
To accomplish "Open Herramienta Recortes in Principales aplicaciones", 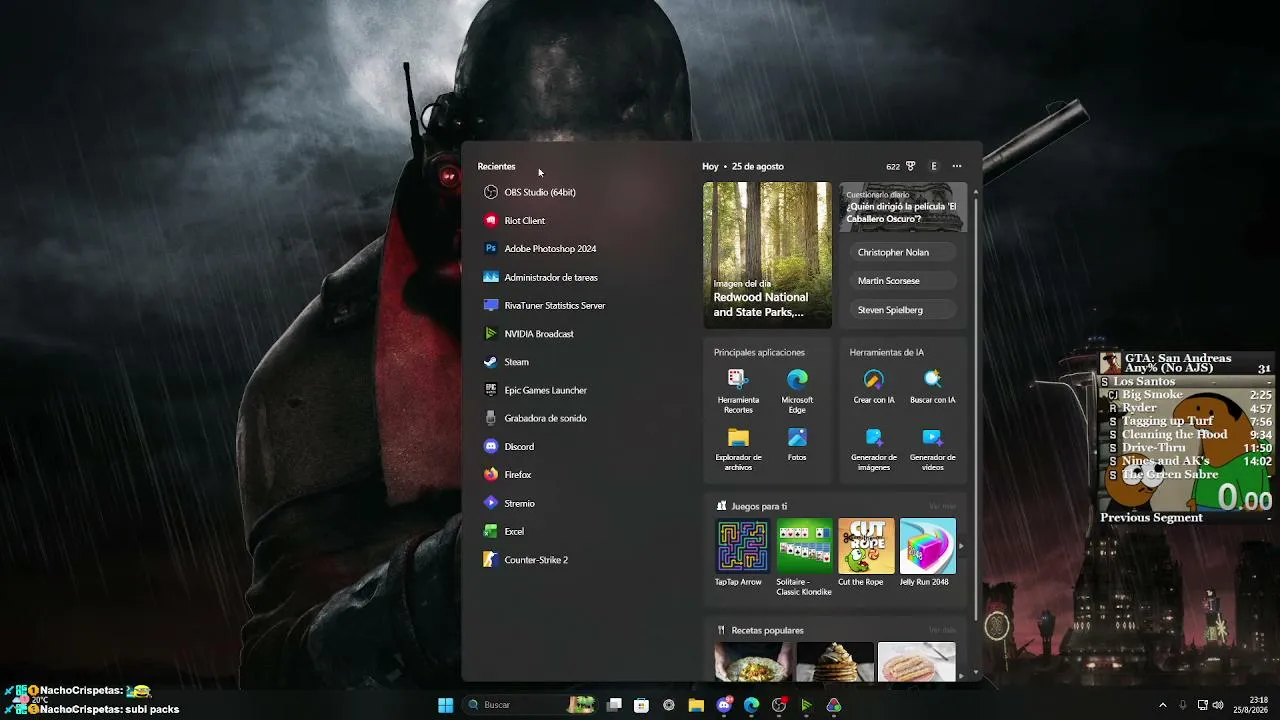I will point(738,391).
